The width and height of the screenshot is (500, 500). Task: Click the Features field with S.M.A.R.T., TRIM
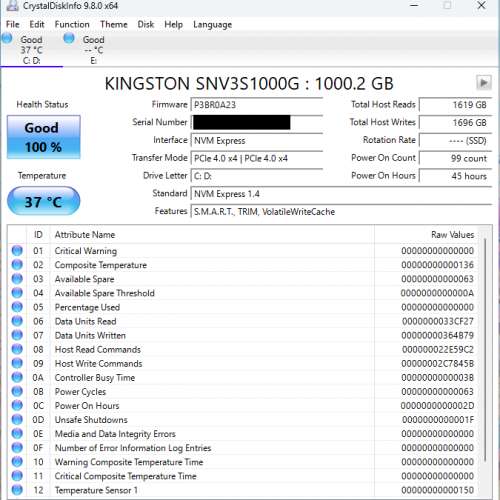click(341, 211)
